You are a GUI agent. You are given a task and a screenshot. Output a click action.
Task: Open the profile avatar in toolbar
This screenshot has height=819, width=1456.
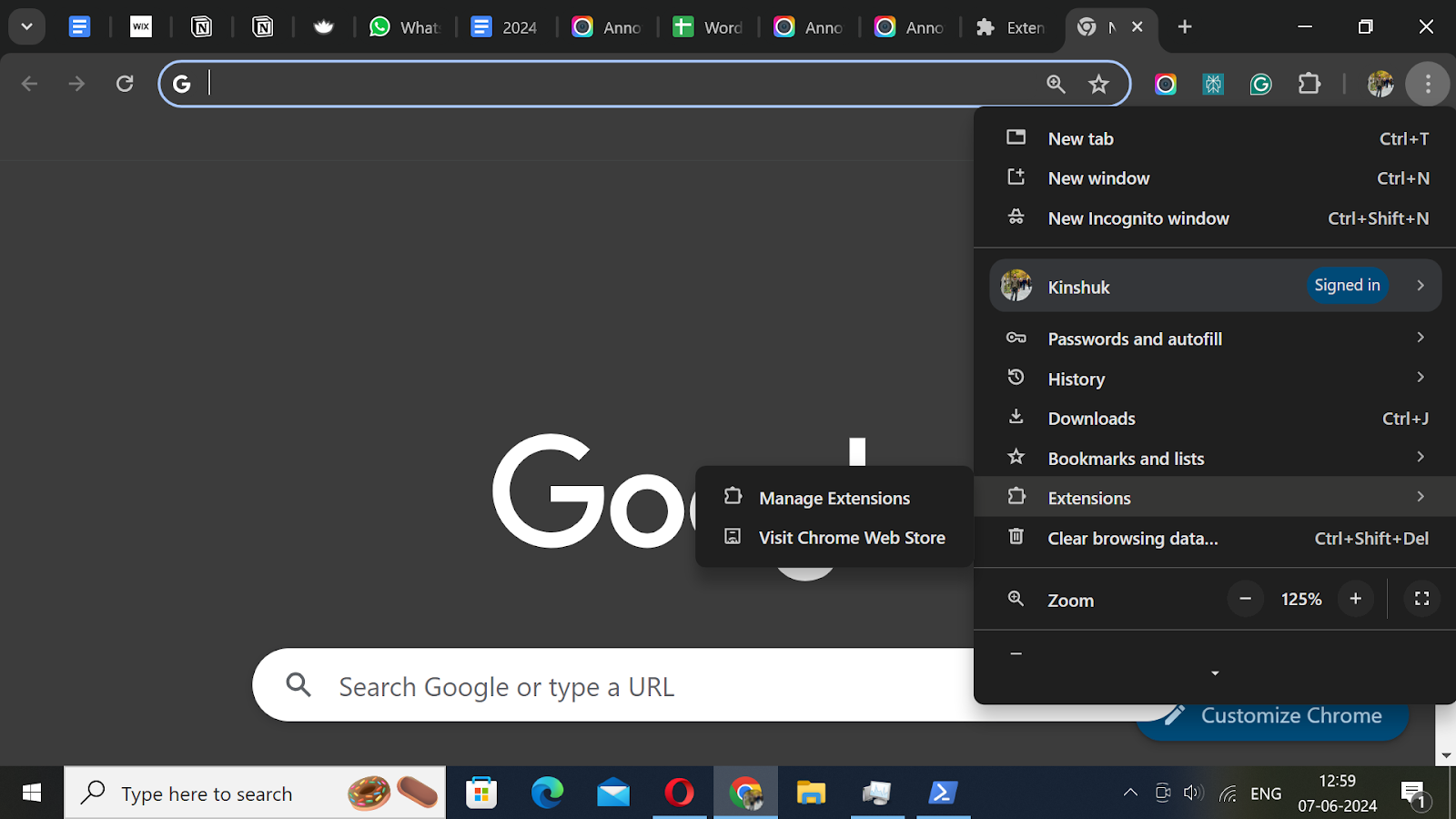pos(1380,84)
